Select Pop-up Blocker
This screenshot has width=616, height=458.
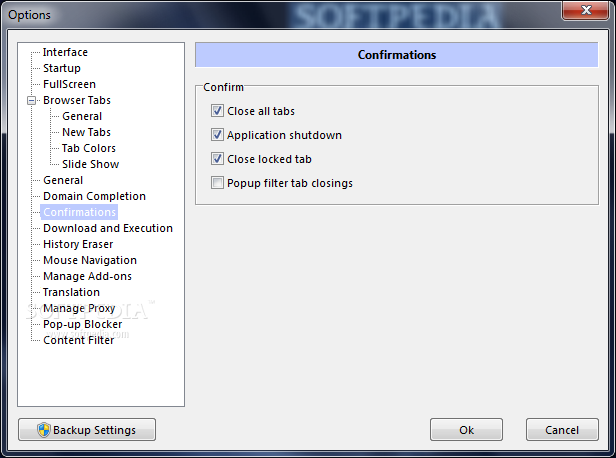point(82,324)
